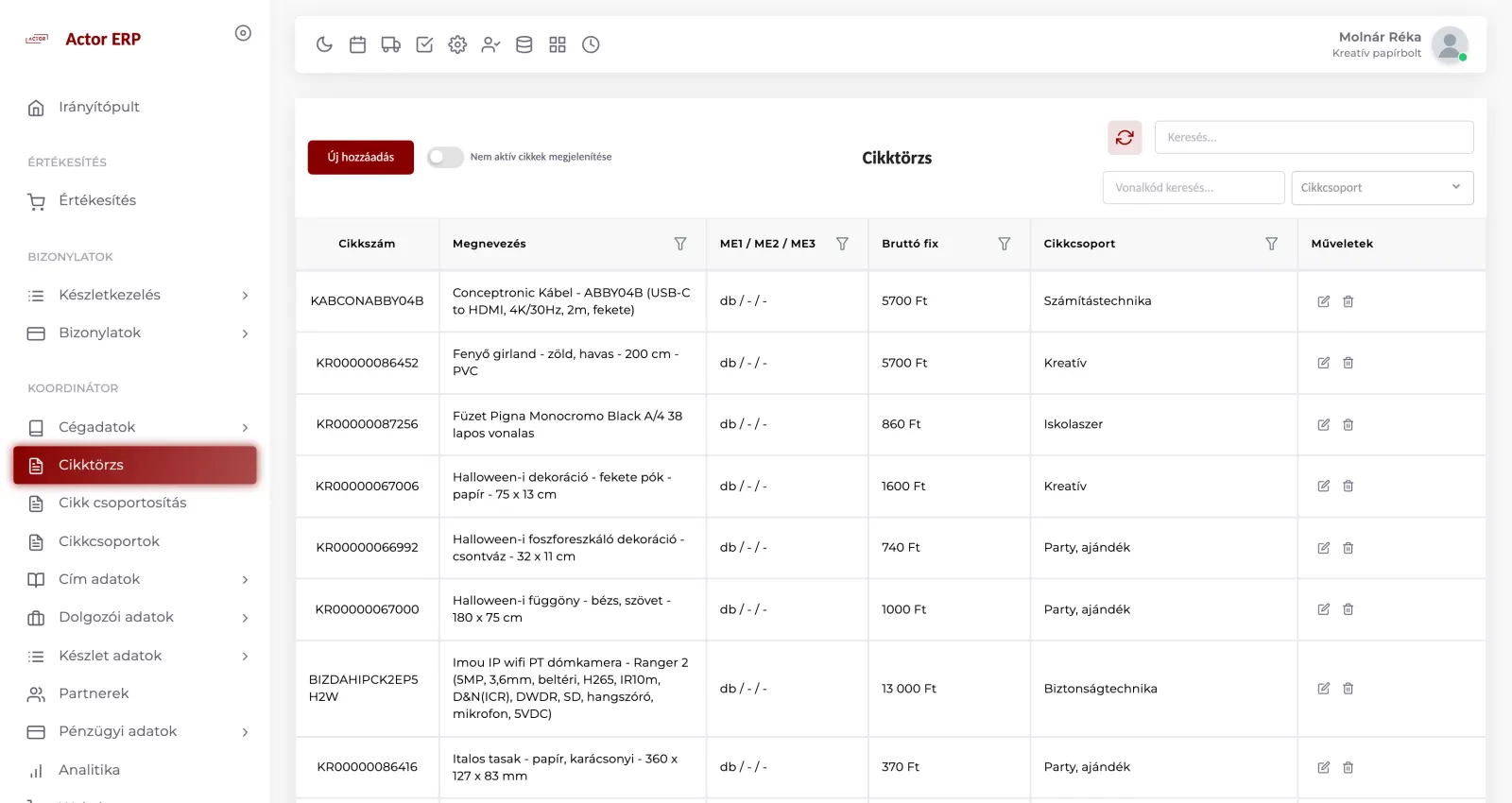Delete the Fenyő girland item row
This screenshot has height=803, width=1512.
(x=1349, y=363)
